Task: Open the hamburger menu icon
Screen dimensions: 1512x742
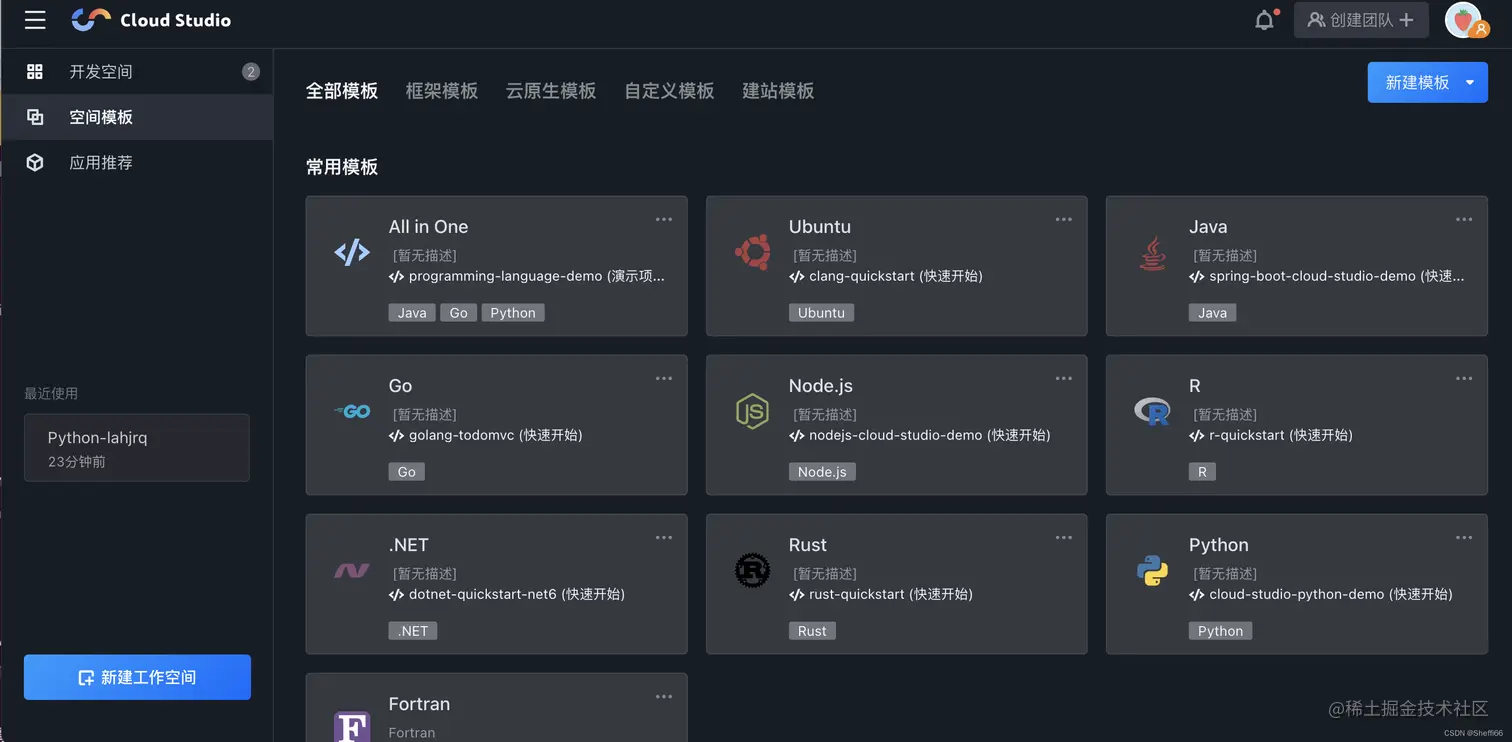Action: point(35,20)
